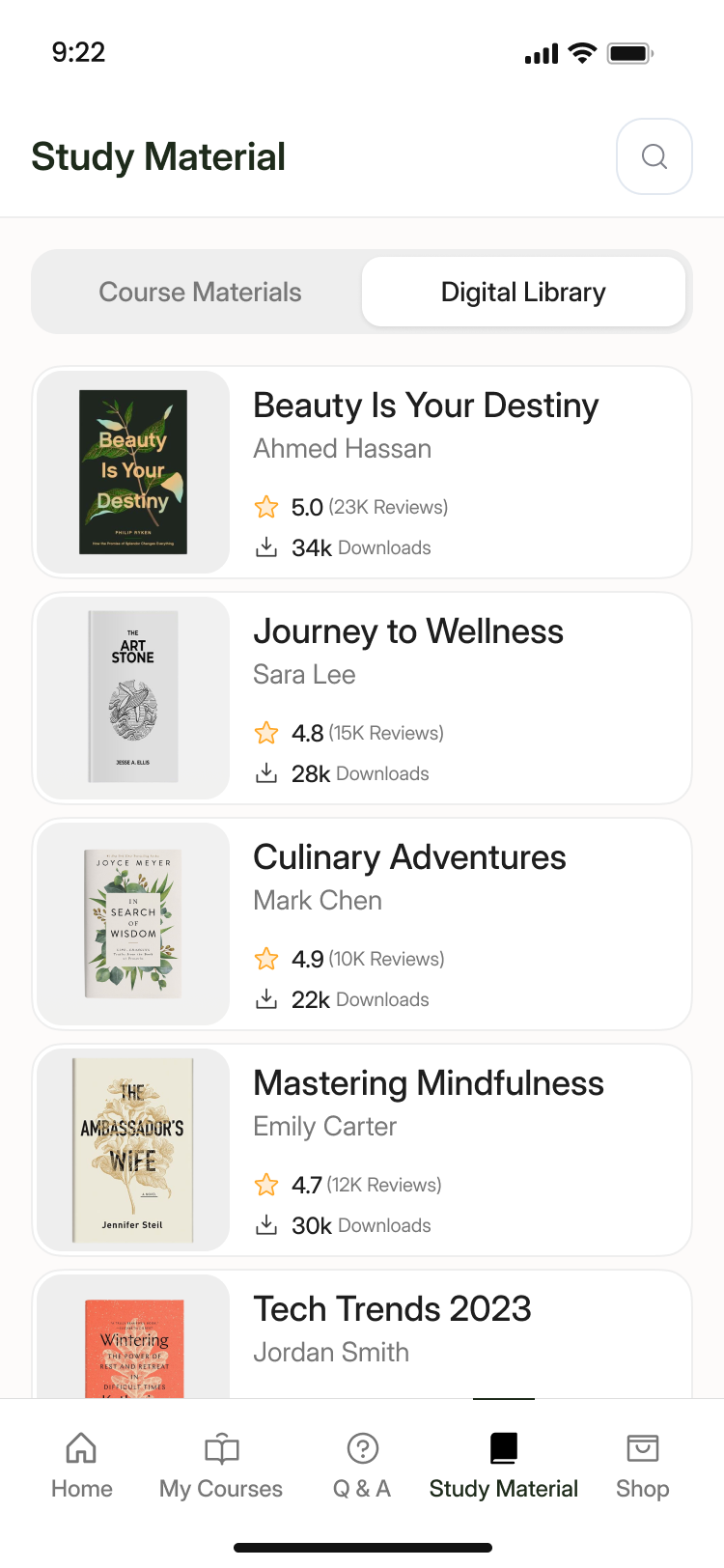Tap the download icon next to 34k Downloads
724x1568 pixels.
(266, 547)
